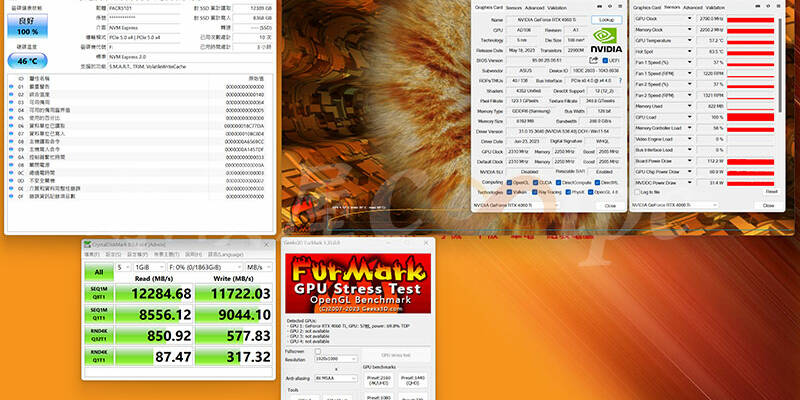This screenshot has height=400, width=800.
Task: Open the MB/s unit dropdown in CrystalDiskMark
Action: click(x=259, y=267)
